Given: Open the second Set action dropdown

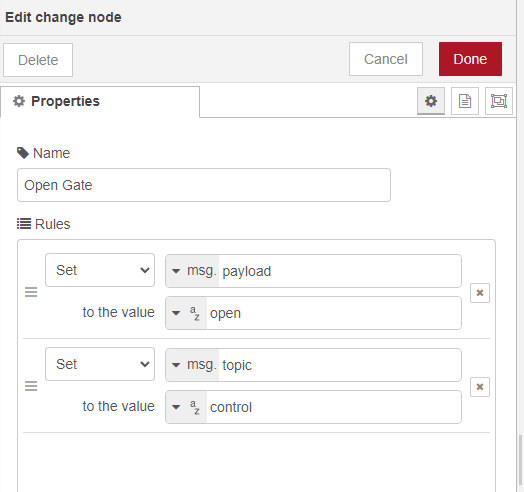Looking at the screenshot, I should (100, 364).
